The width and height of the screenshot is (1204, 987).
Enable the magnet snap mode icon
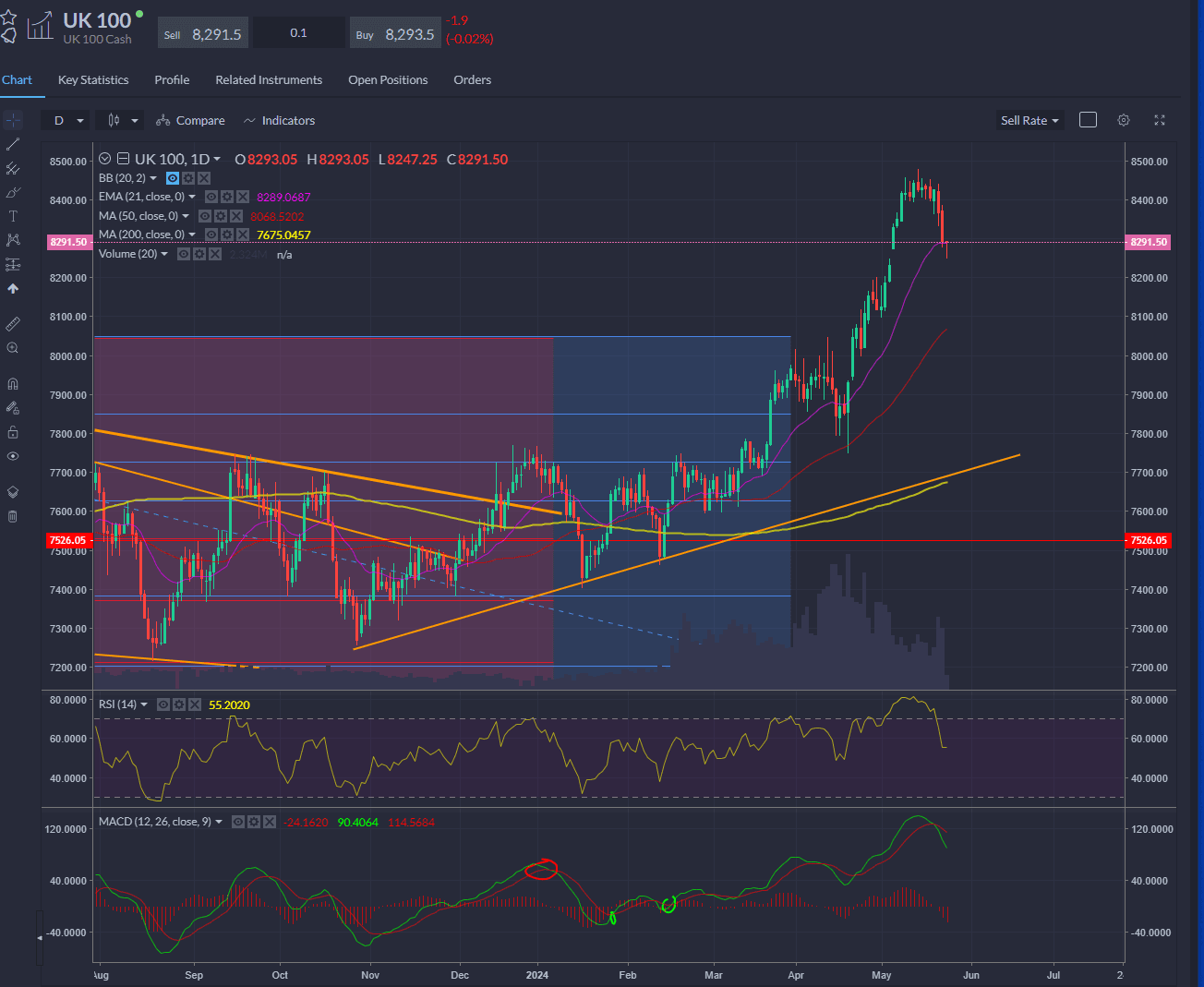13,384
